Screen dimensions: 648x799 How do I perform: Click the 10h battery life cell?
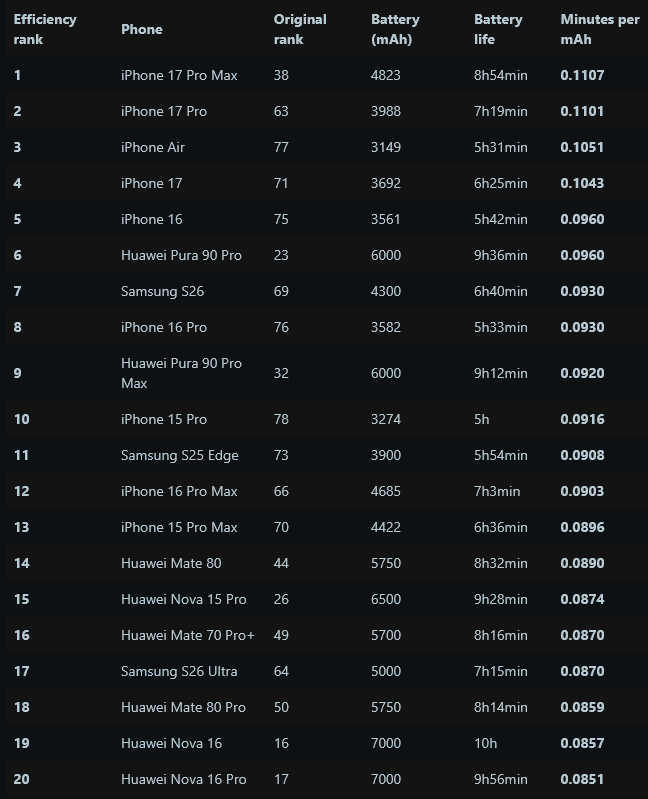click(x=485, y=743)
